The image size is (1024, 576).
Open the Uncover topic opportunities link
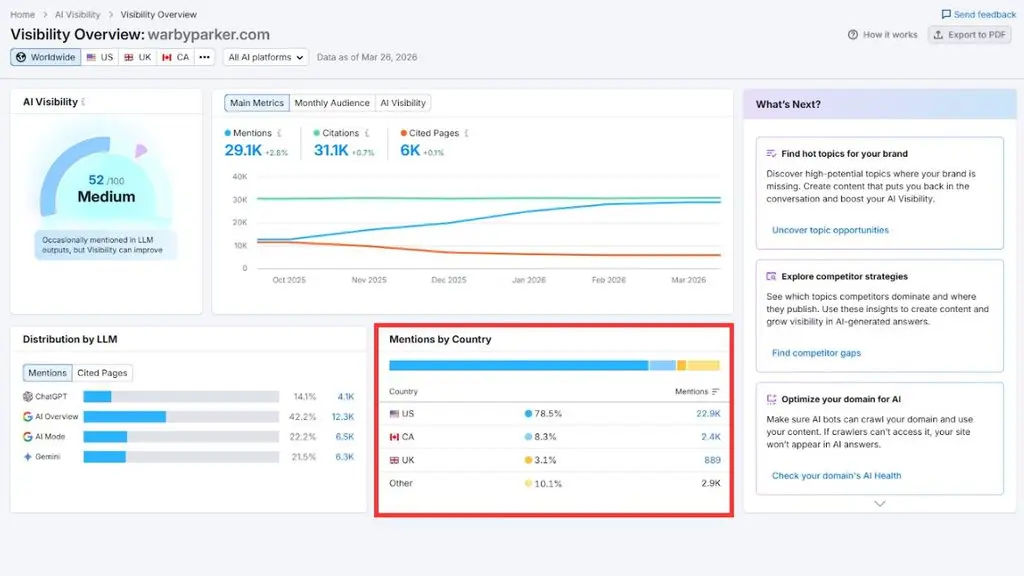(830, 230)
